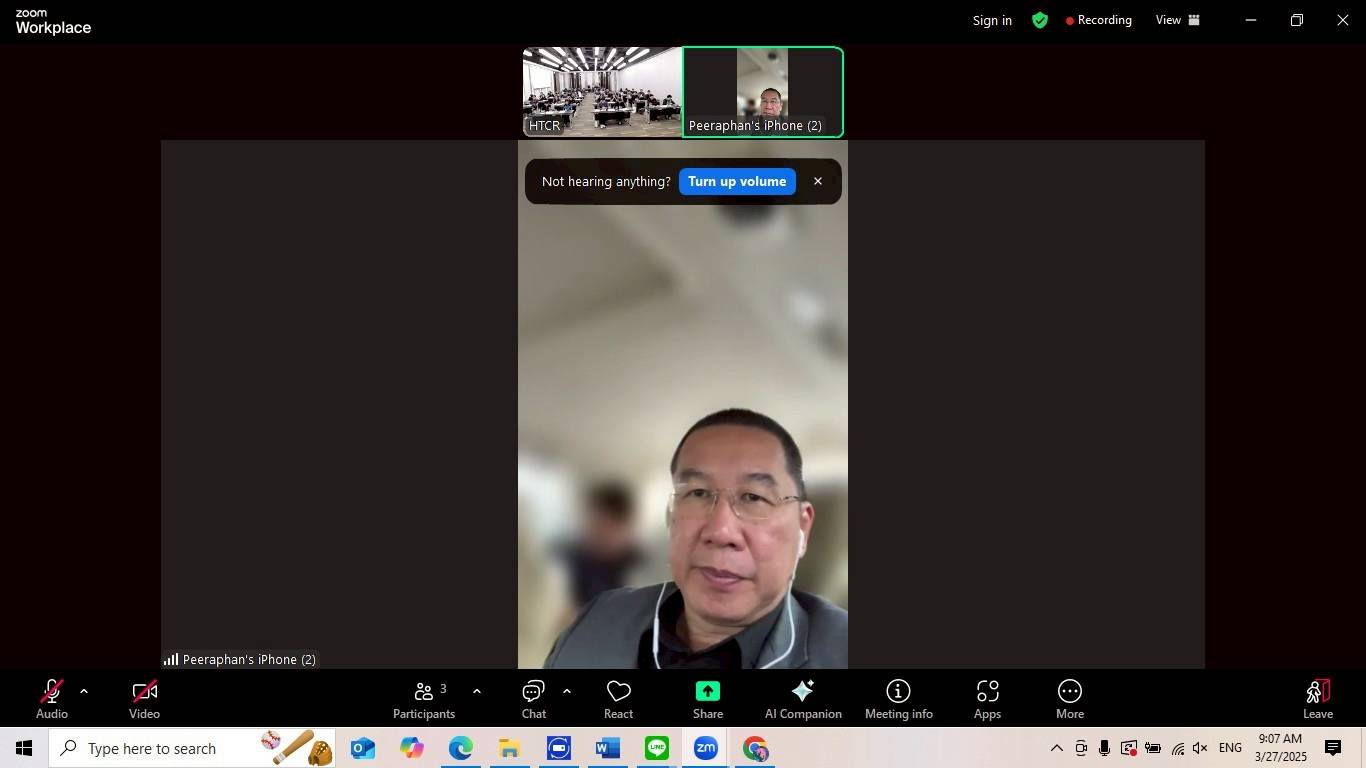The width and height of the screenshot is (1366, 768).
Task: Toggle the Participants list panel
Action: click(424, 698)
